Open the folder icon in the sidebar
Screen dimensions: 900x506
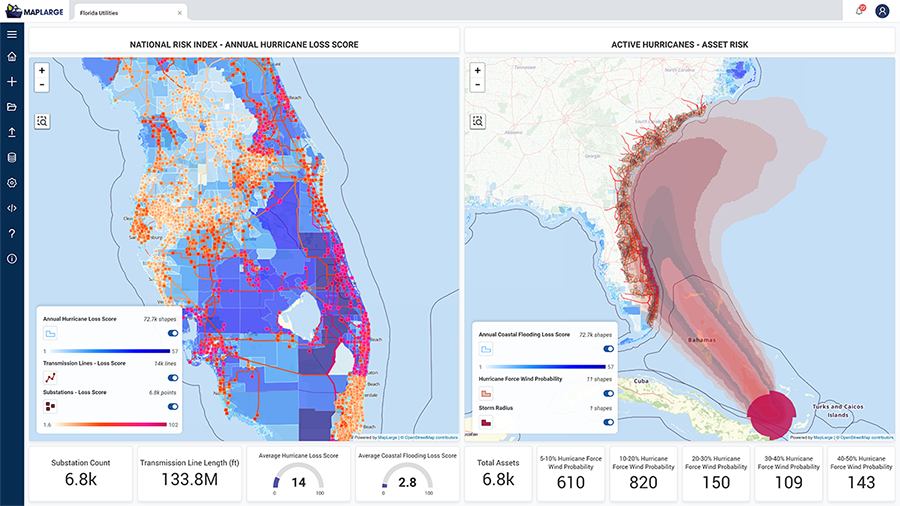click(12, 107)
